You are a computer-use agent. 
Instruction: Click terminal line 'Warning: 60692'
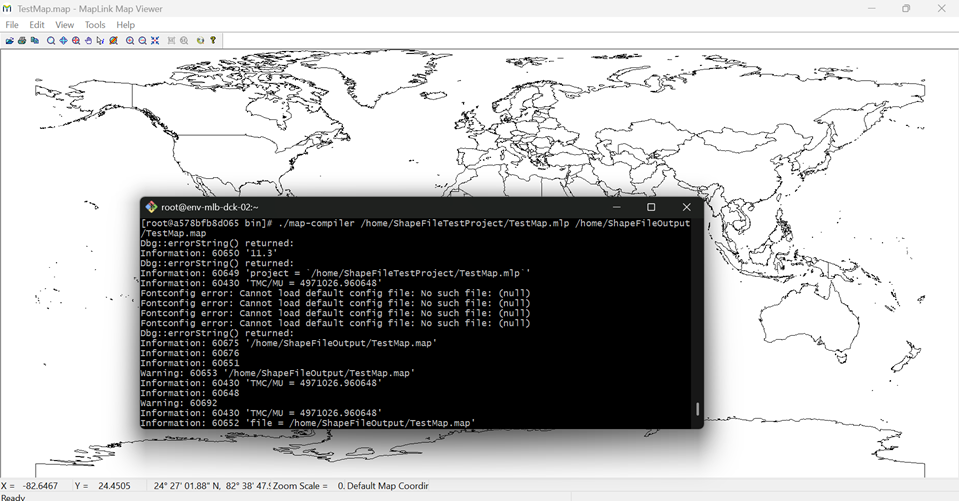(x=179, y=403)
